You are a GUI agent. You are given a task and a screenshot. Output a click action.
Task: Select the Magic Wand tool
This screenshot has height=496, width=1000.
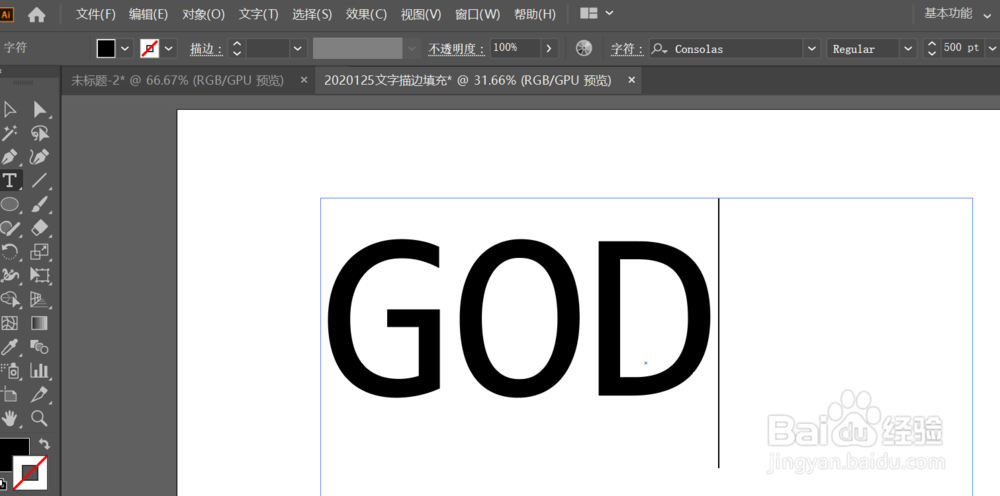coord(10,133)
